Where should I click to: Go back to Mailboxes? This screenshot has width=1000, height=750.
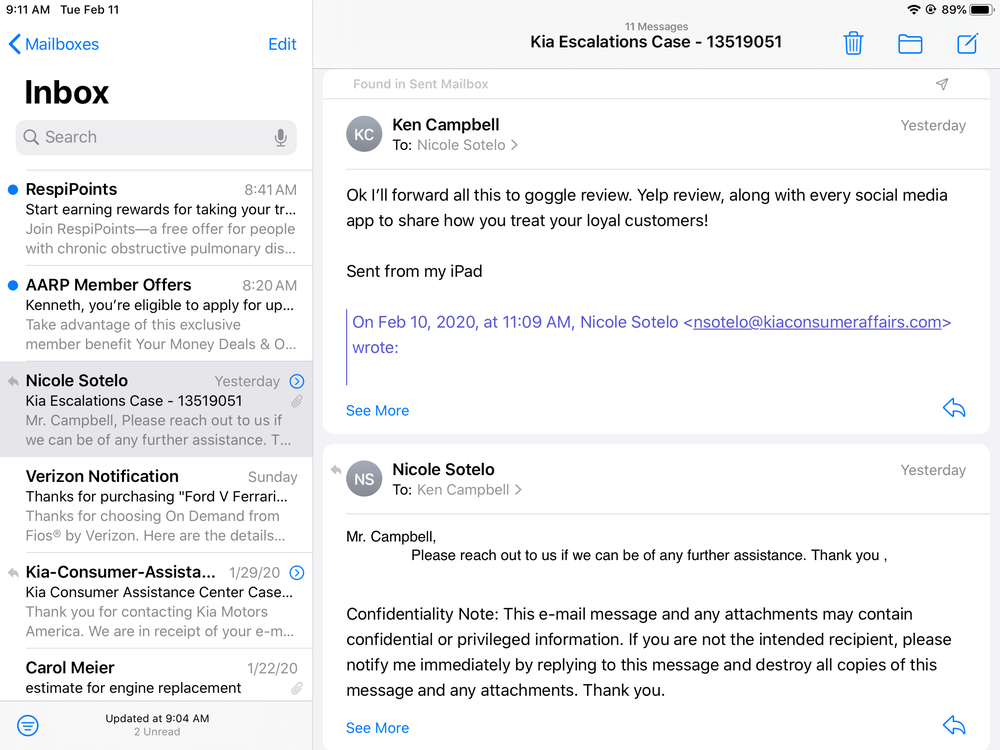pos(54,44)
